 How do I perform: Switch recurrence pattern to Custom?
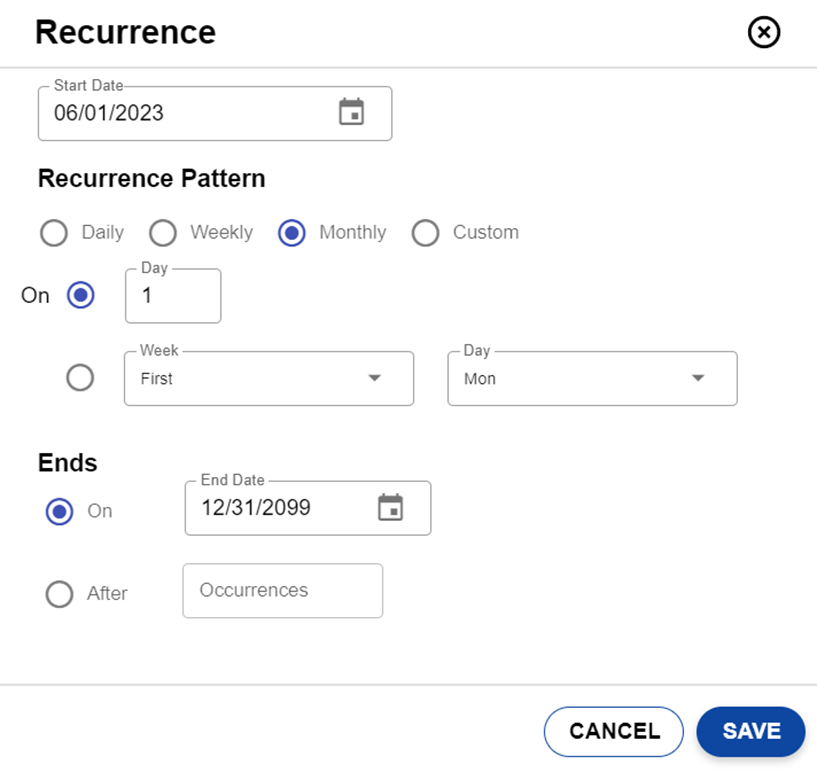pyautogui.click(x=426, y=233)
